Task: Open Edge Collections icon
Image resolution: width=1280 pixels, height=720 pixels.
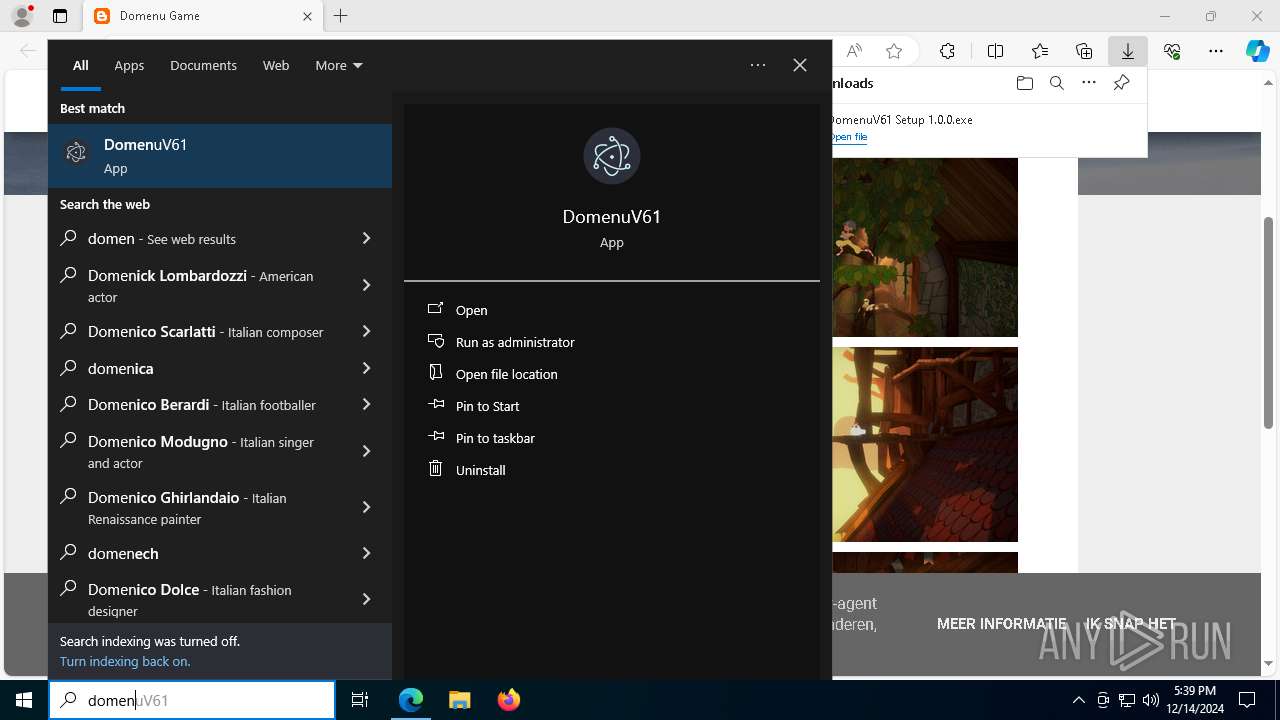Action: point(1084,51)
